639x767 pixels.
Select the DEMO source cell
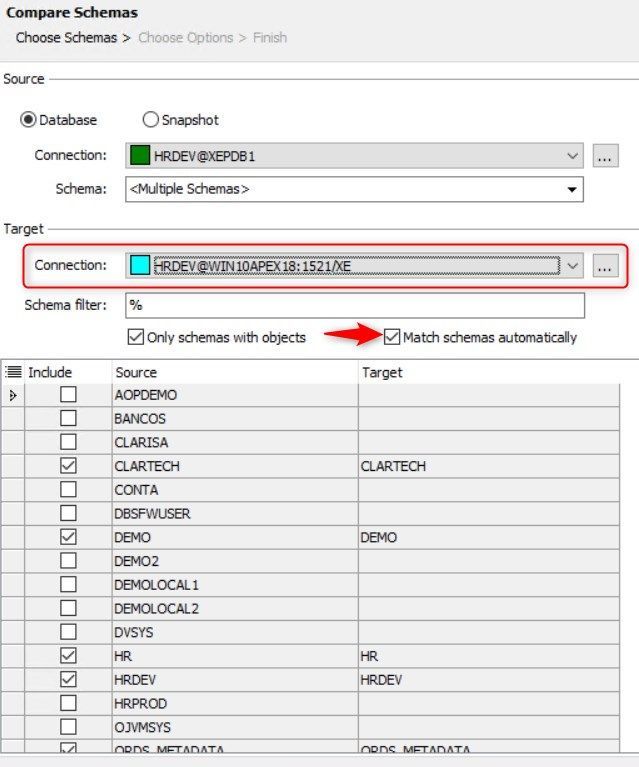click(x=235, y=537)
